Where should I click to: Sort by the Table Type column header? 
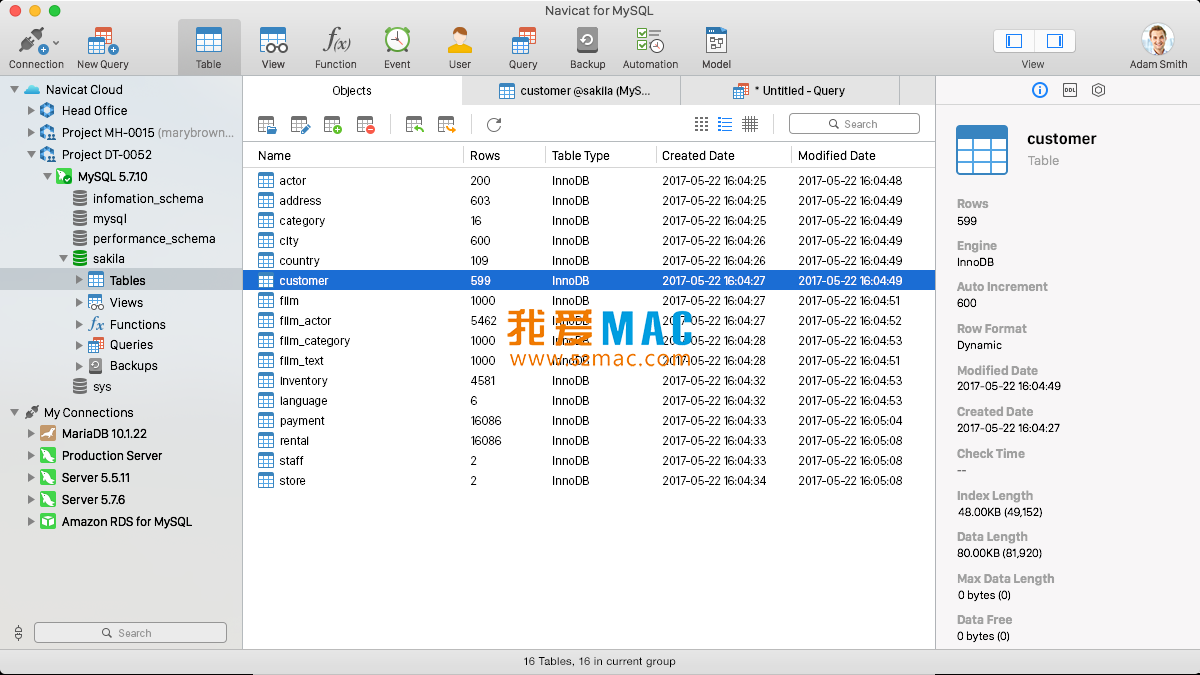[601, 156]
